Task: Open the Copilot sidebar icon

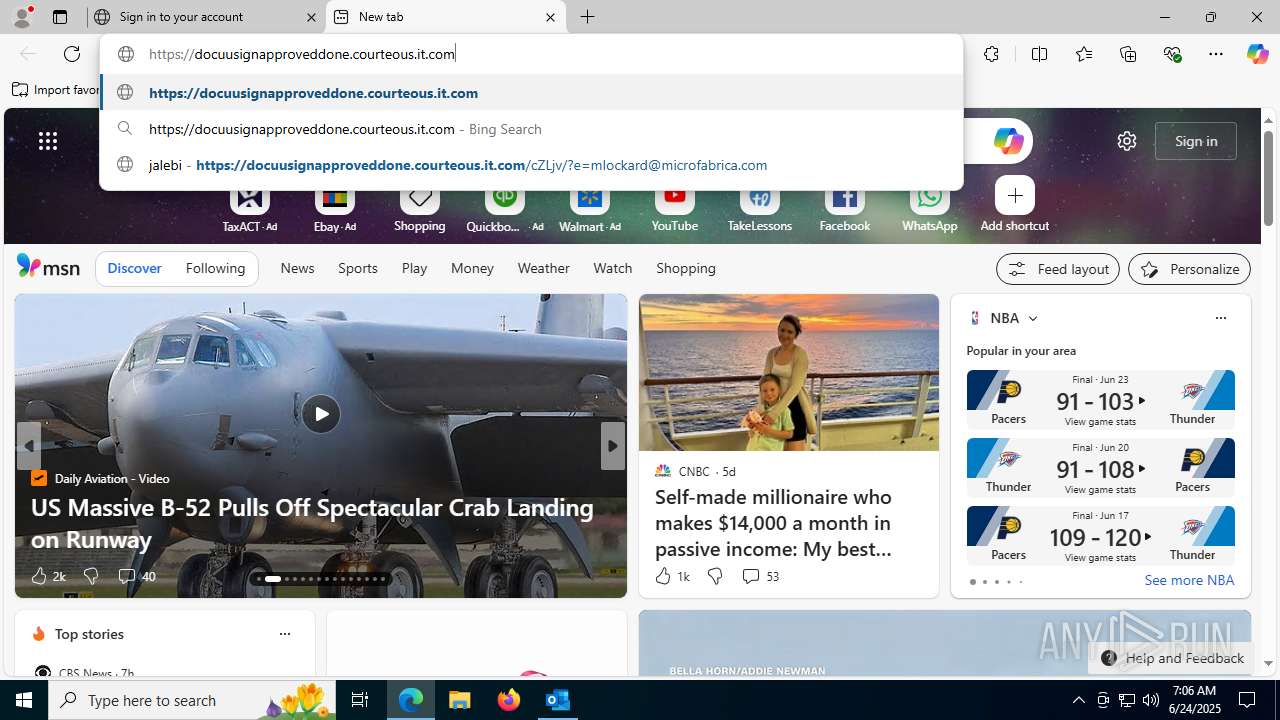Action: (x=1257, y=54)
